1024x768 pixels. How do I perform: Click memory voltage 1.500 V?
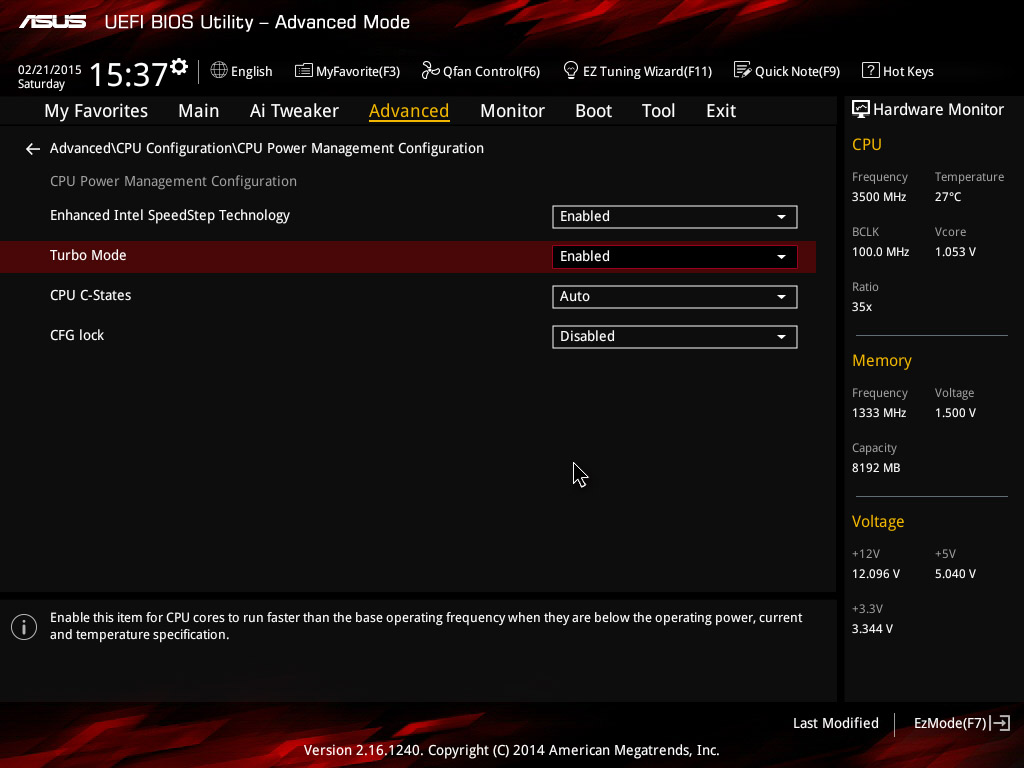point(955,413)
